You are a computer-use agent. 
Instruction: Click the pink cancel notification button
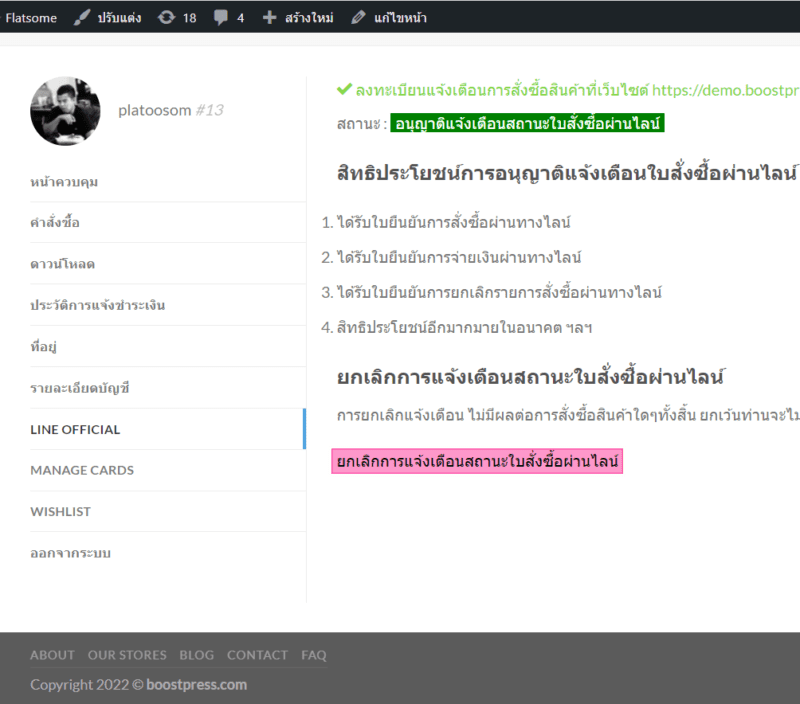point(476,462)
